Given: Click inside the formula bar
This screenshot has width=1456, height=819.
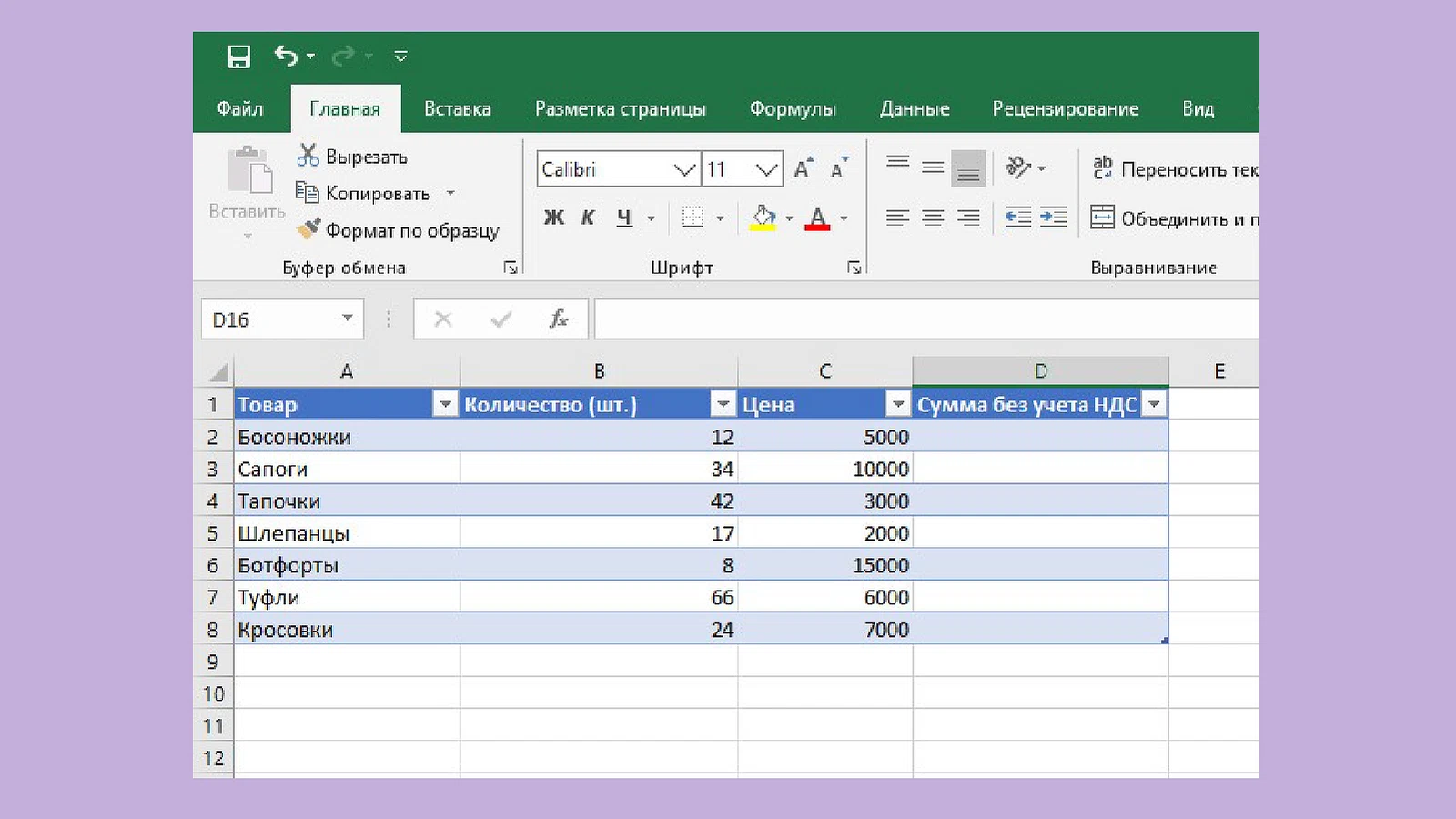Looking at the screenshot, I should coord(926,319).
